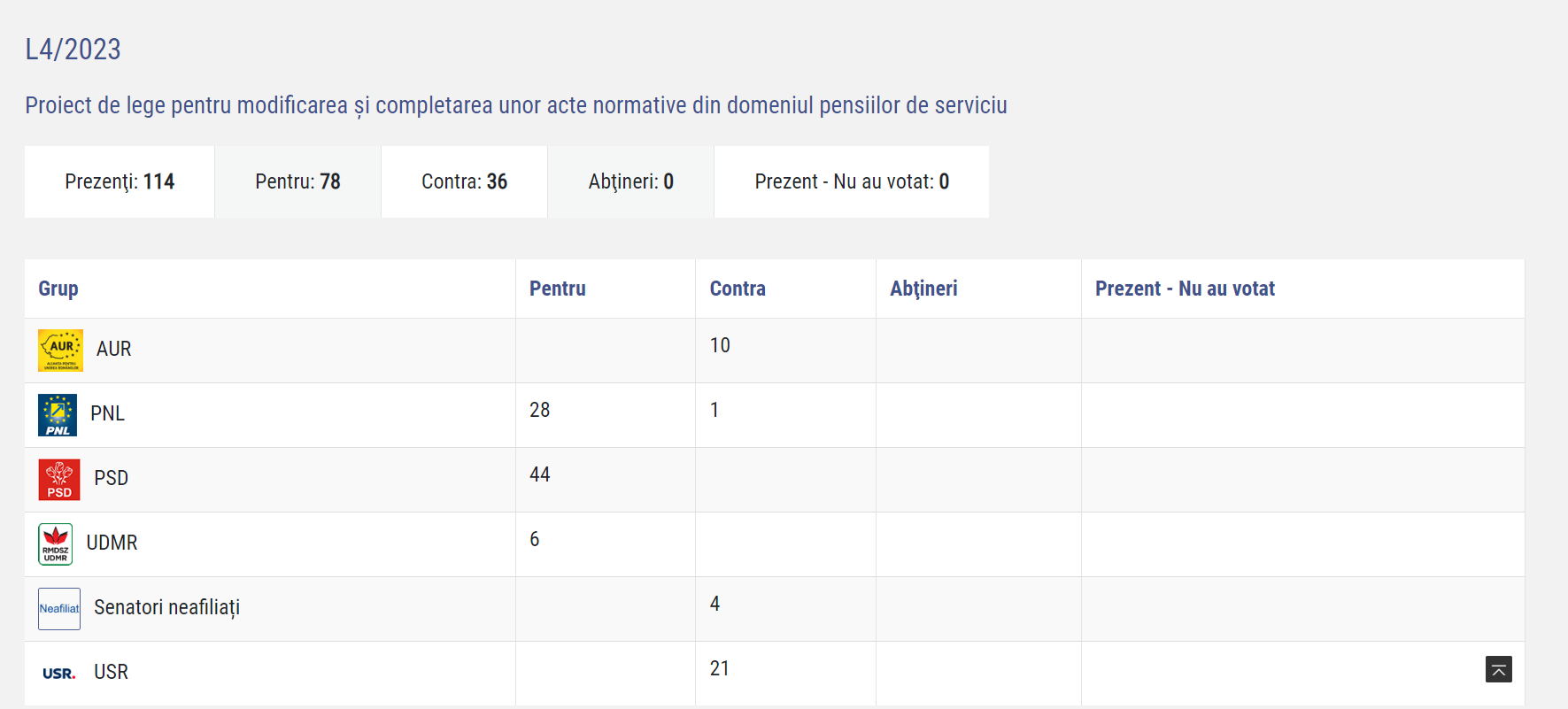
Task: Select the Pentru: 78 summary box
Action: tap(297, 182)
